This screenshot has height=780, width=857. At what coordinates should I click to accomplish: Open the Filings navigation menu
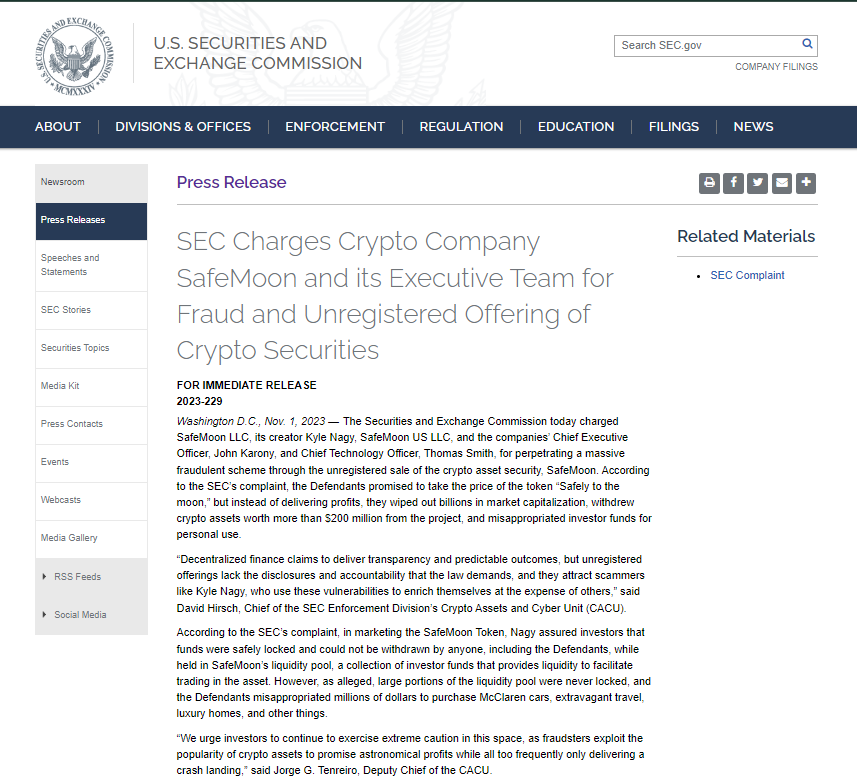pyautogui.click(x=674, y=127)
